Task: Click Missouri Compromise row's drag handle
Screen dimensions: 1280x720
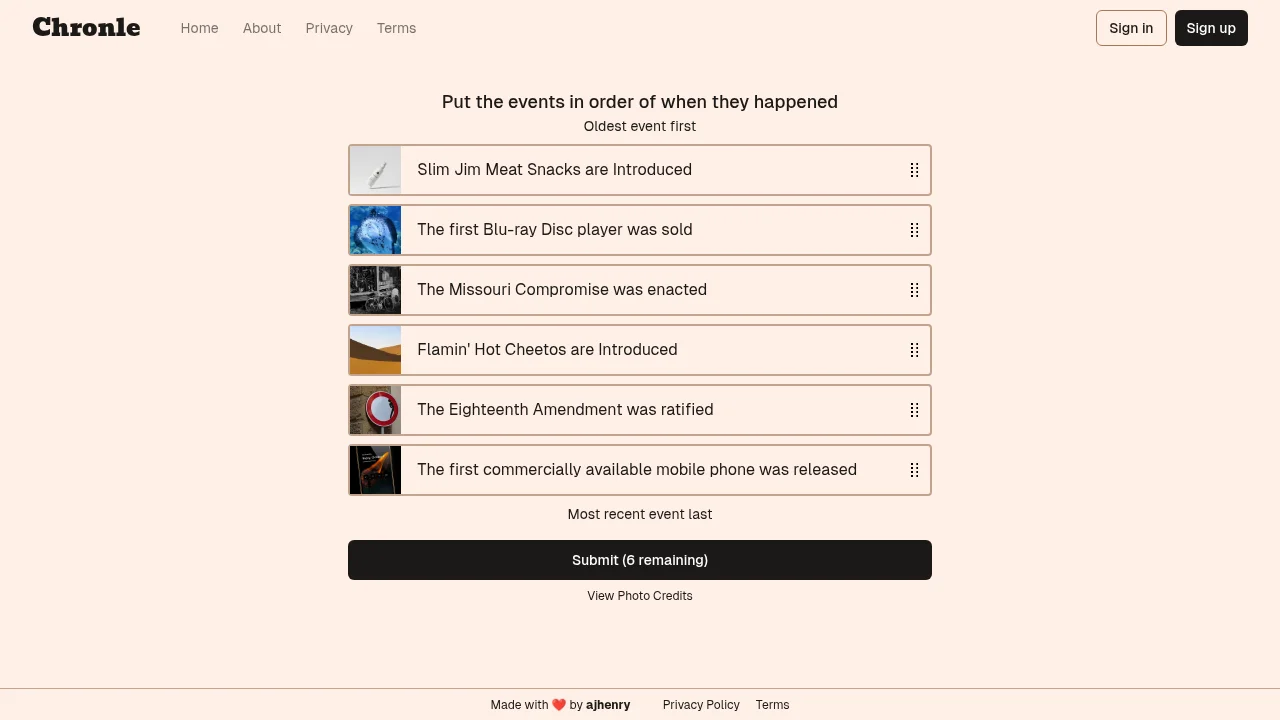Action: [914, 290]
